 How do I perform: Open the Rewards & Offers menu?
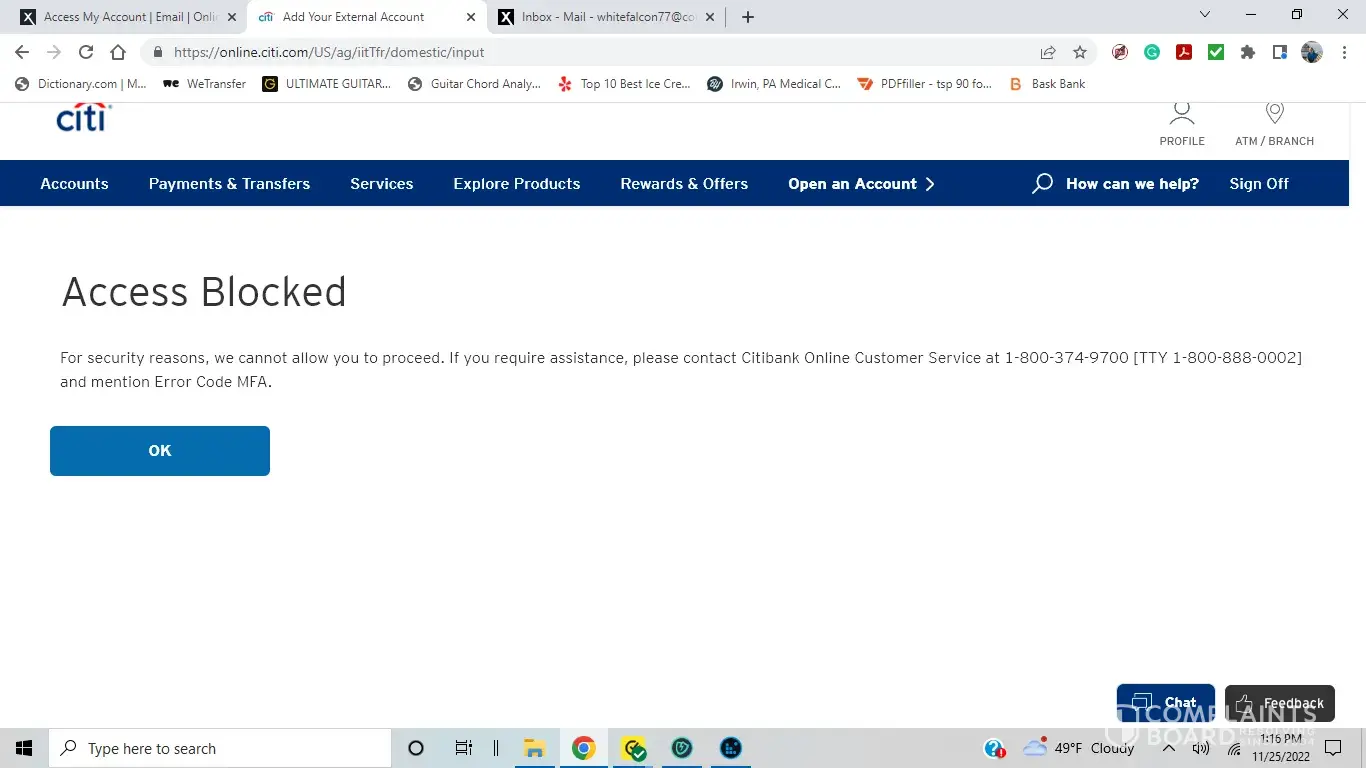tap(684, 184)
